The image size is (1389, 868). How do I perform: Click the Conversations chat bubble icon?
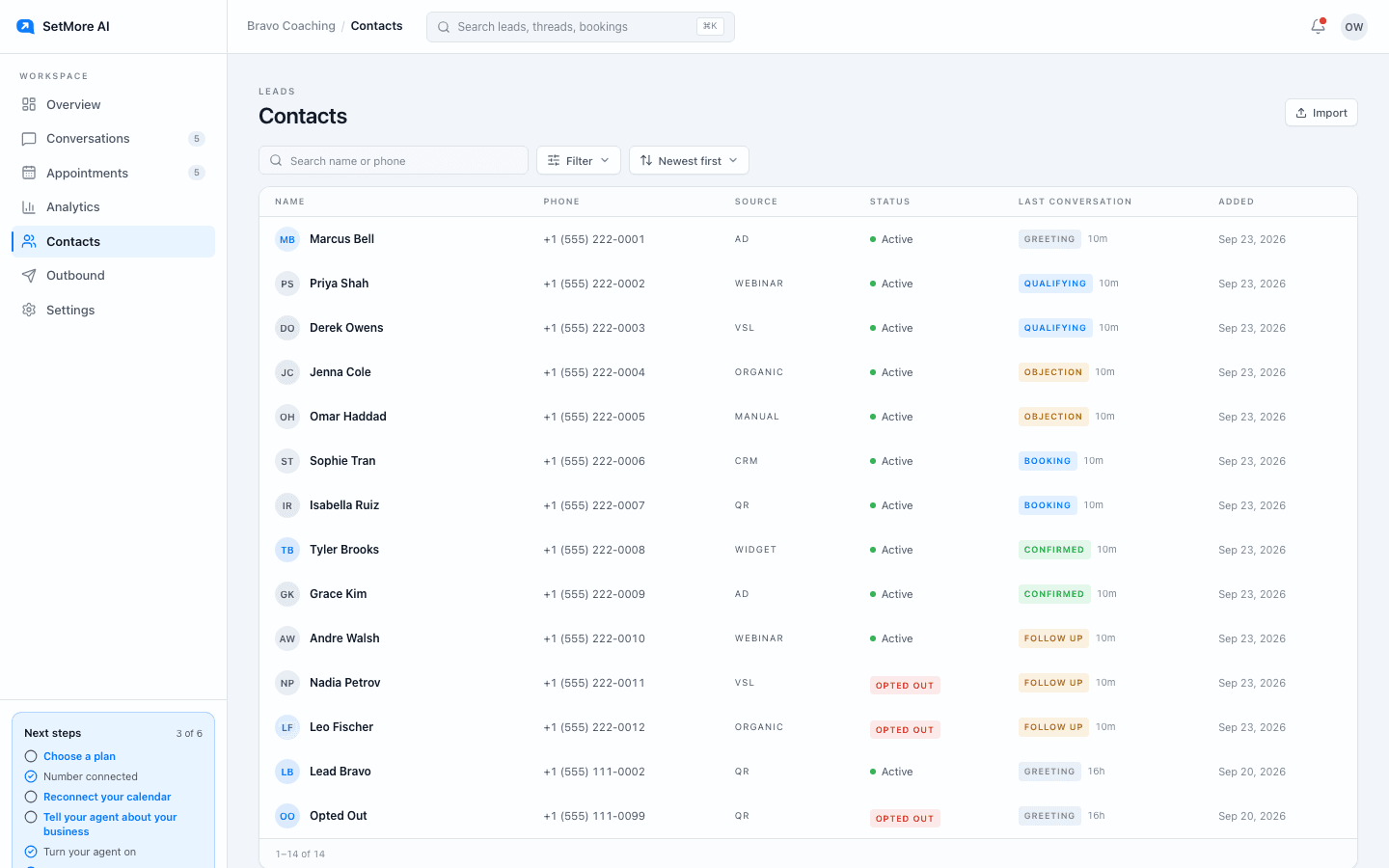[29, 139]
